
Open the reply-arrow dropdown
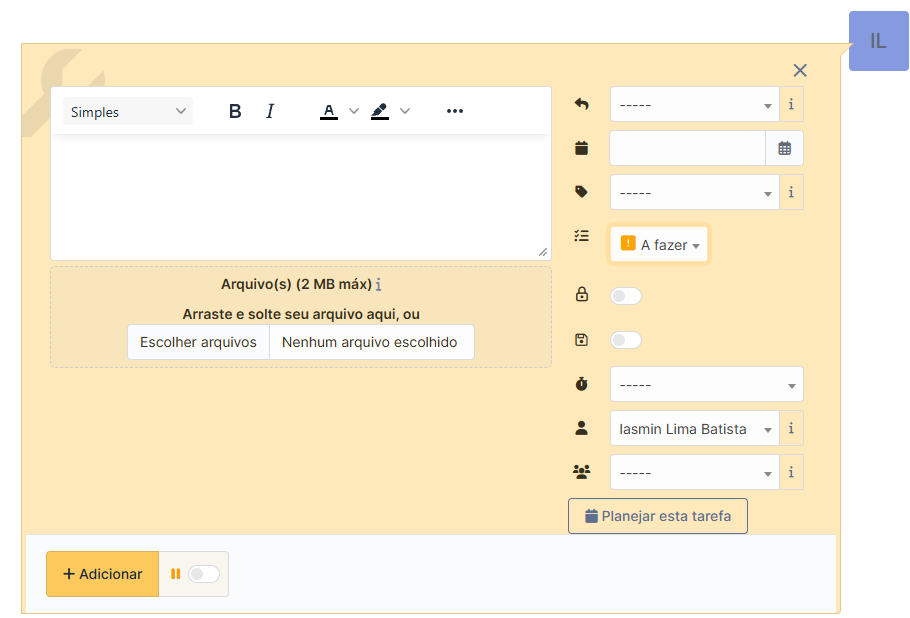tap(695, 104)
